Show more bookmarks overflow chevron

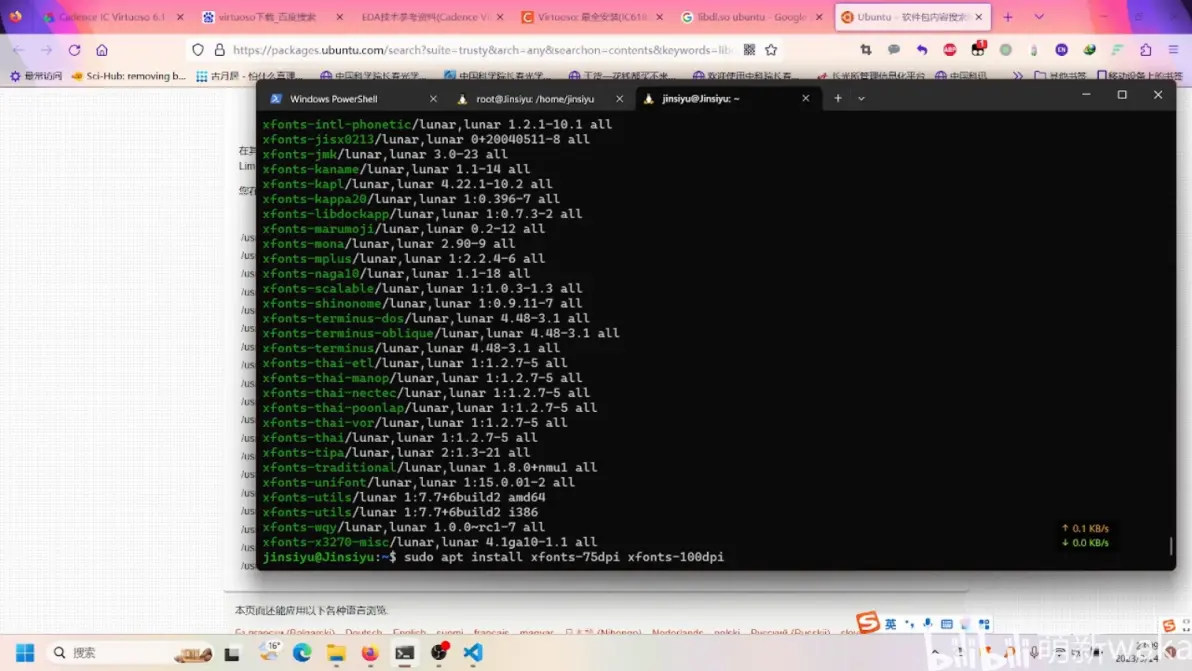tap(1018, 76)
